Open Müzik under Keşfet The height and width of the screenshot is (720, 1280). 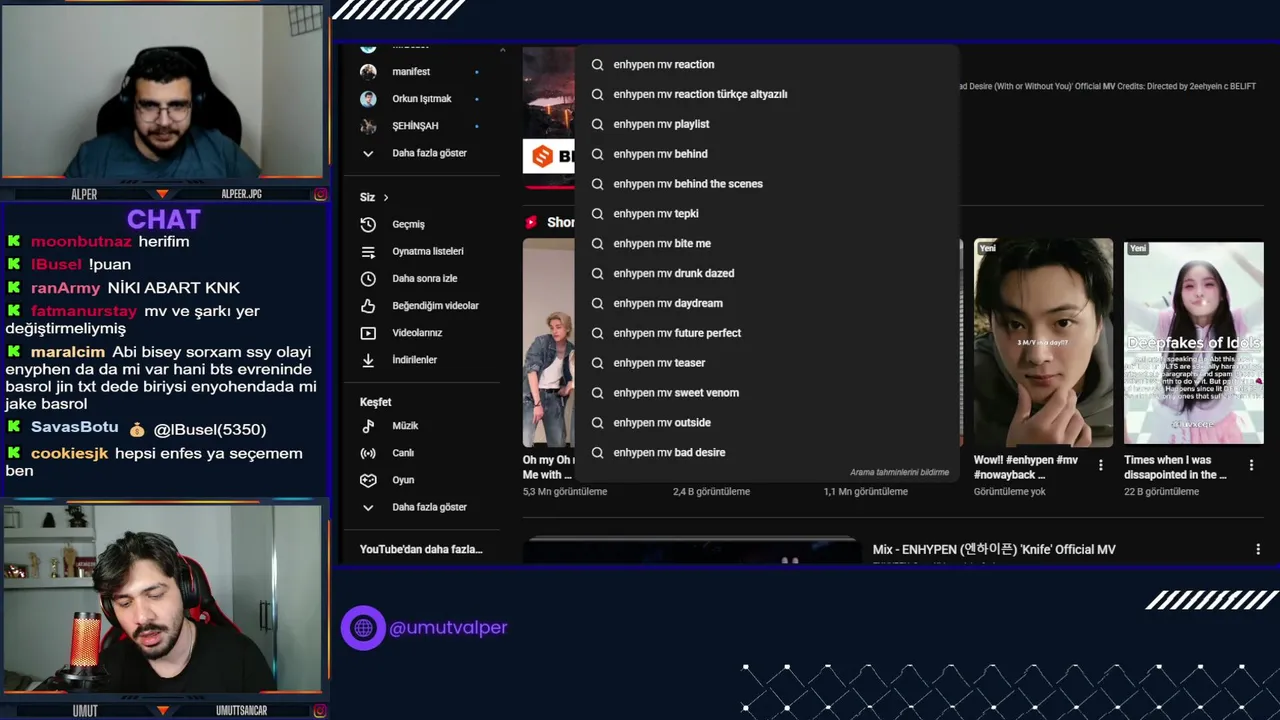pos(405,426)
